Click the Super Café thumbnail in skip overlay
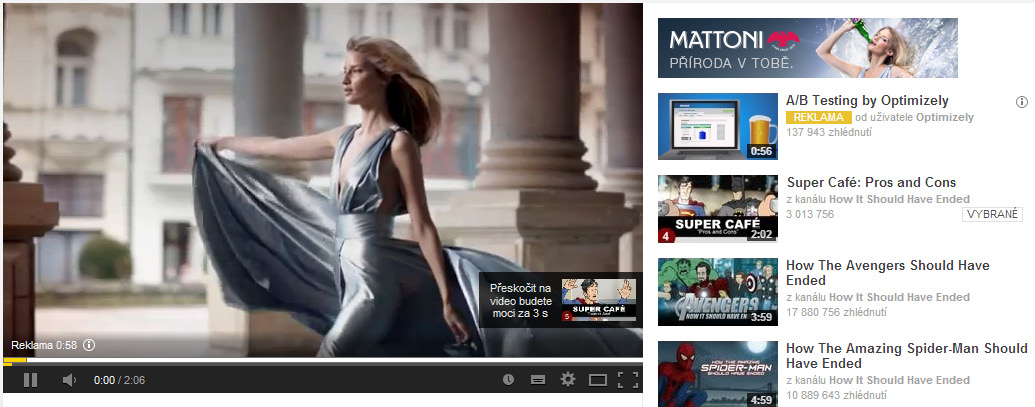 tap(599, 300)
